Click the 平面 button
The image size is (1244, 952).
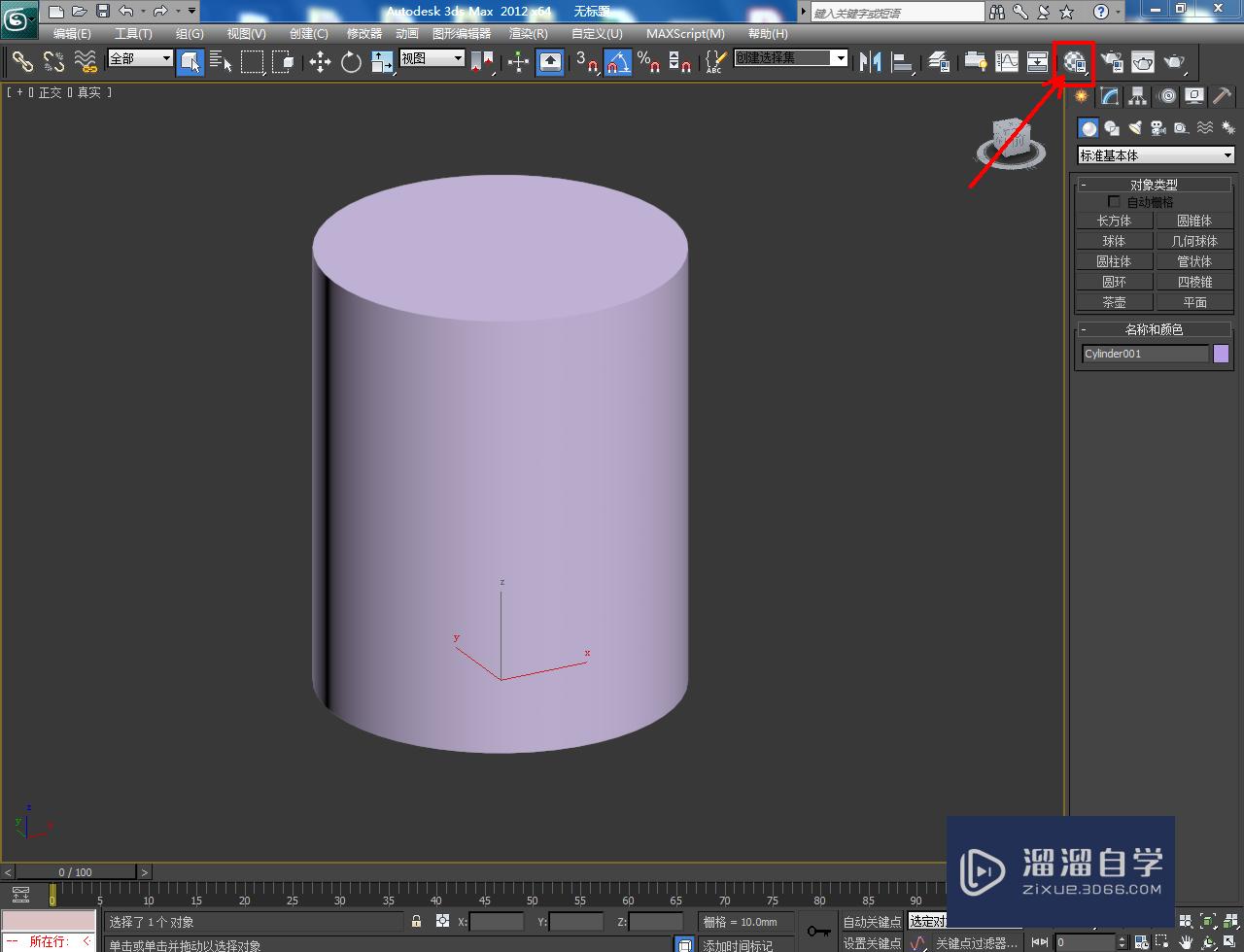[1194, 302]
